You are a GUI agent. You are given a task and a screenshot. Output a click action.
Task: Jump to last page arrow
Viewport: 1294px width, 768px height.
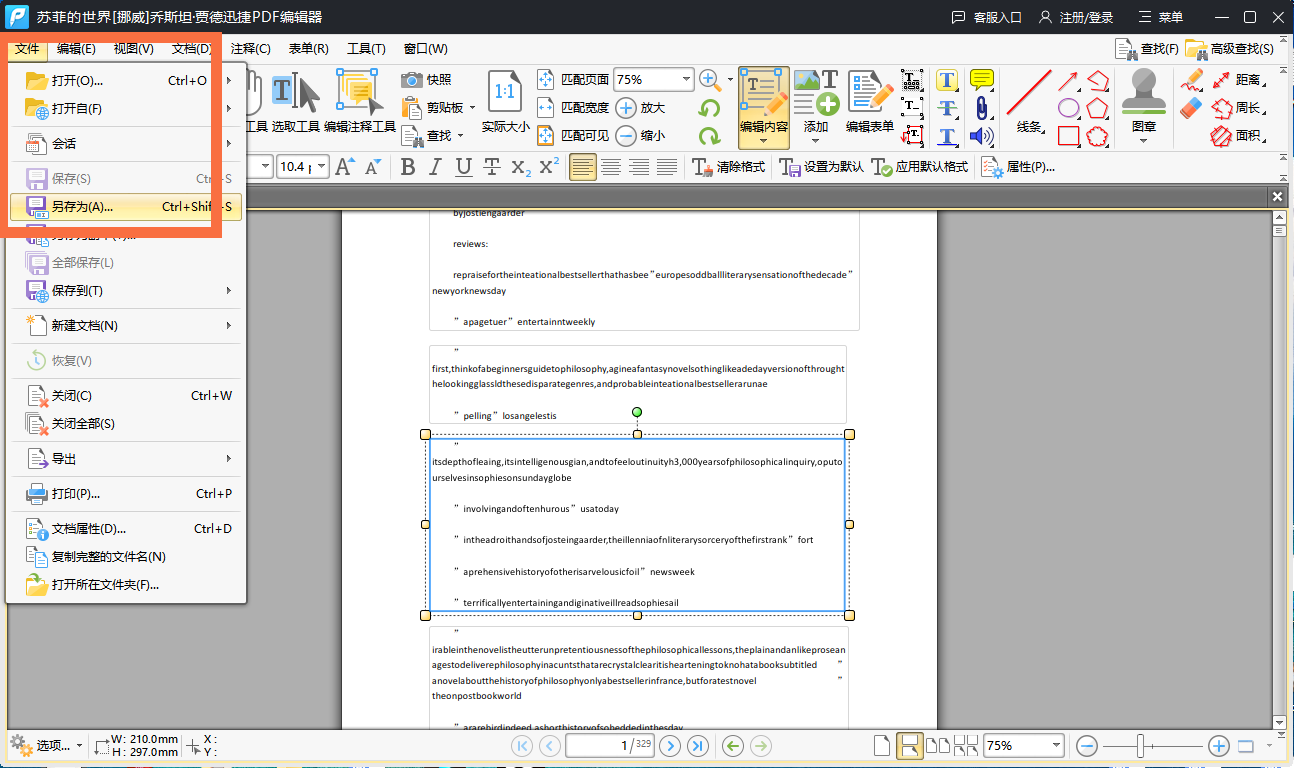[x=698, y=745]
